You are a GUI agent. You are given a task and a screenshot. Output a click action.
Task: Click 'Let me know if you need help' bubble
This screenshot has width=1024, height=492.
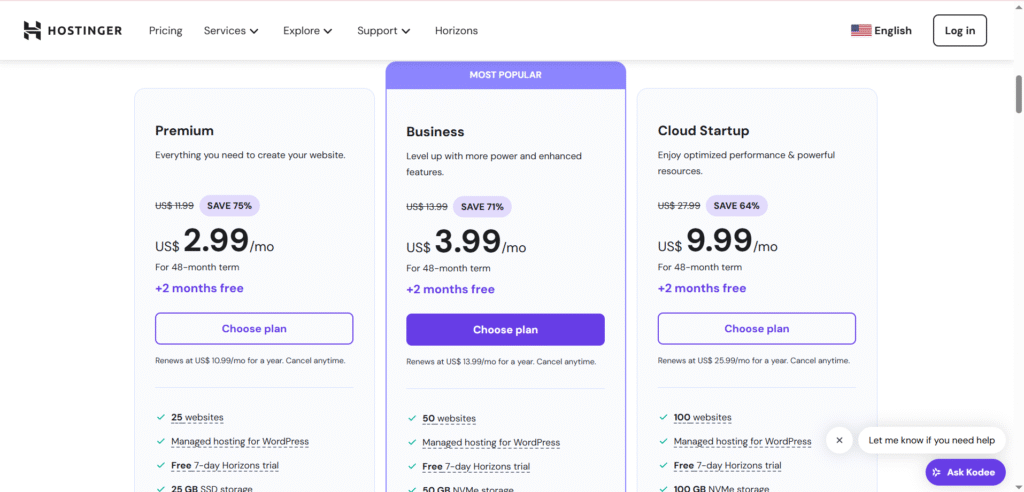point(931,440)
